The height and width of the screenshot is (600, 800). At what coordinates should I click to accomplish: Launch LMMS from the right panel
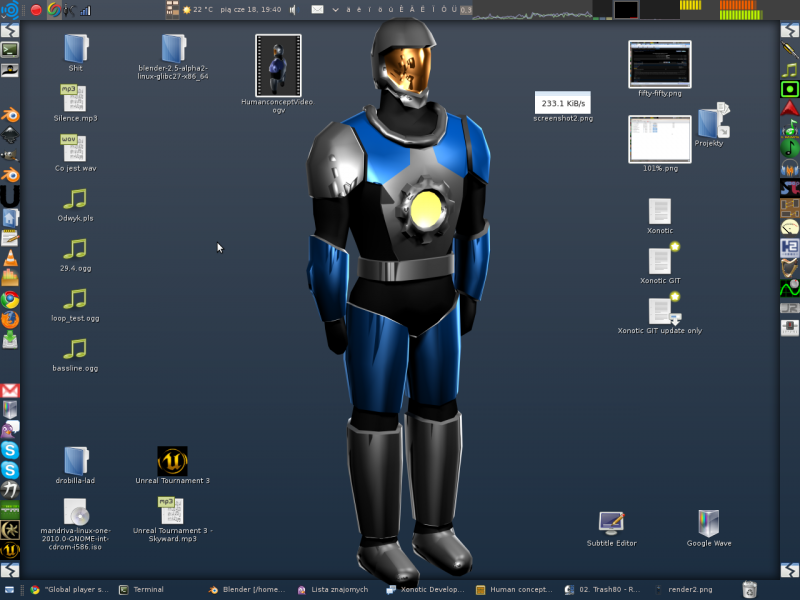pos(790,129)
